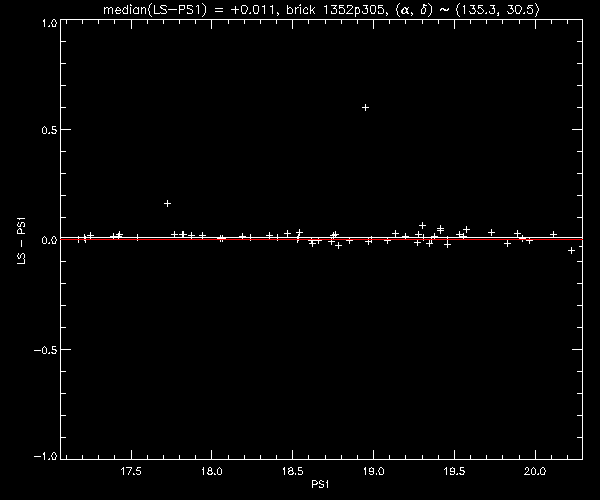Click x-axis tick label 19.5

454,471
